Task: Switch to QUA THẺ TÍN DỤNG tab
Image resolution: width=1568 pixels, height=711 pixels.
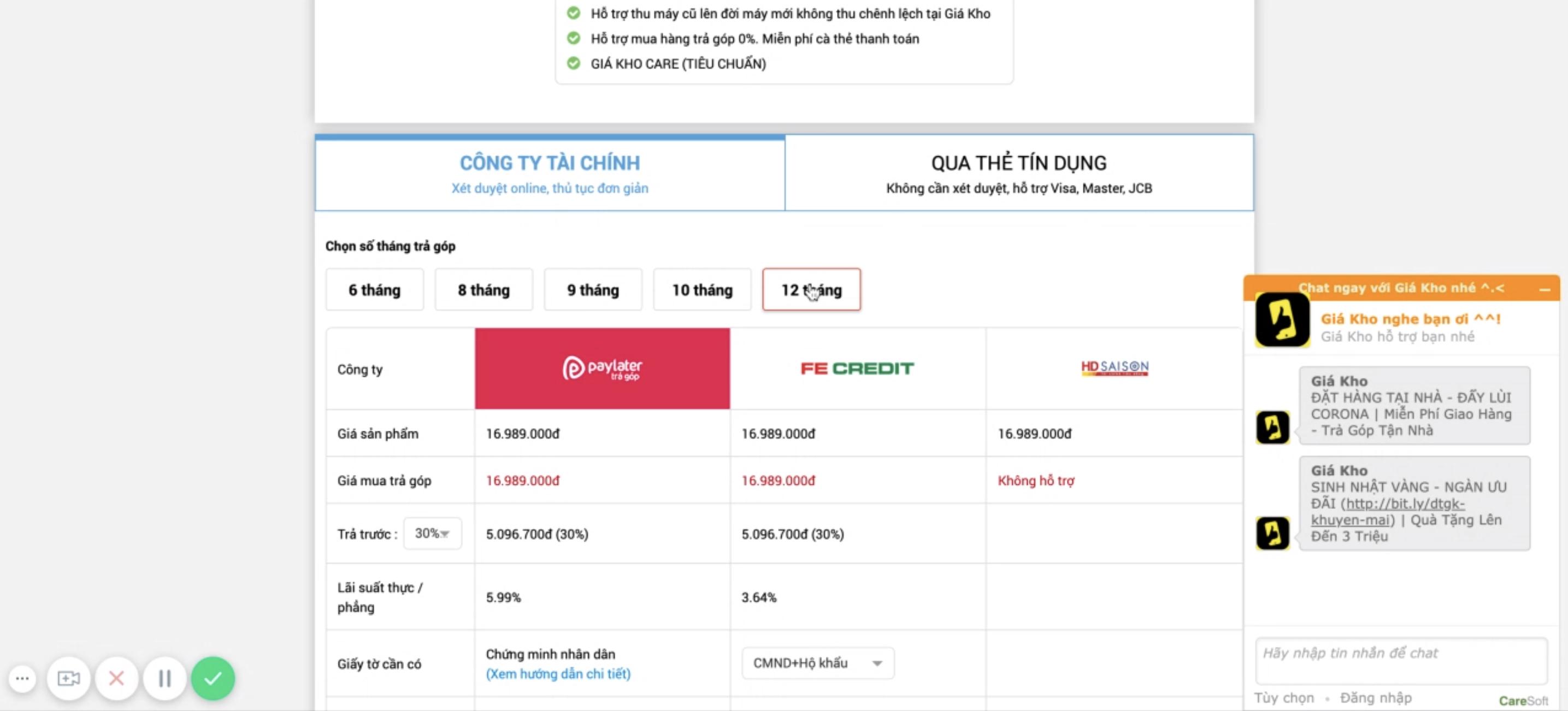Action: (1019, 173)
